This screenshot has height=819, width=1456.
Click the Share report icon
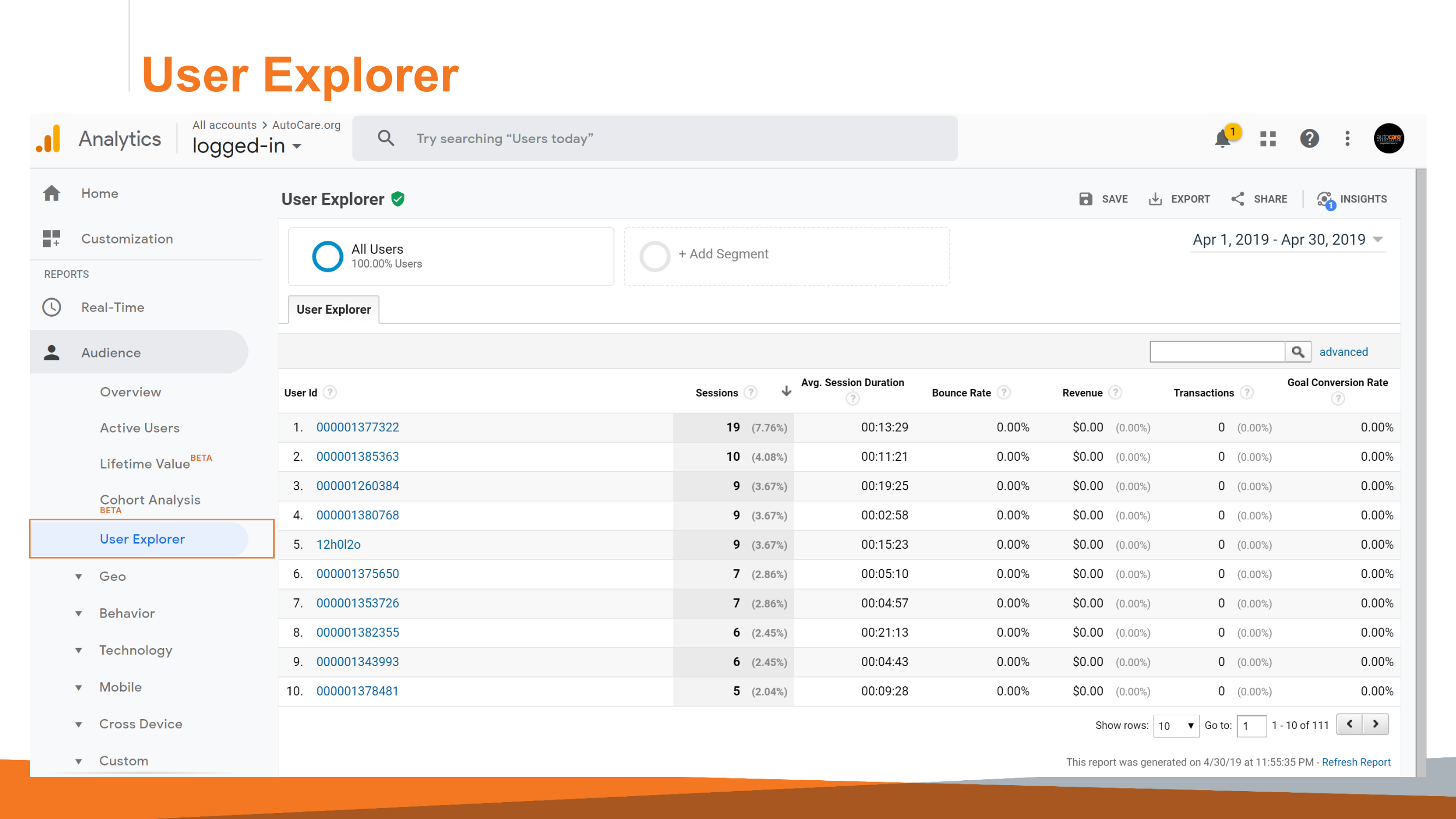click(x=1238, y=199)
